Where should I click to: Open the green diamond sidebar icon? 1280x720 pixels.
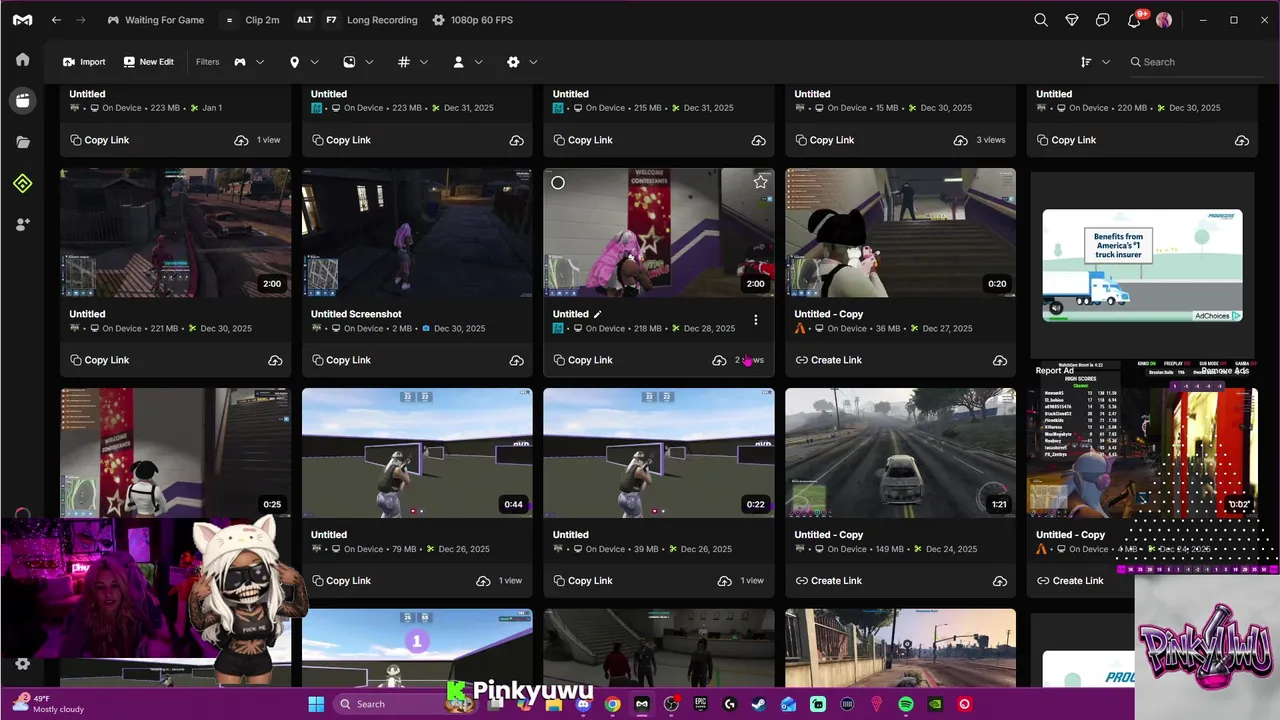coord(22,183)
